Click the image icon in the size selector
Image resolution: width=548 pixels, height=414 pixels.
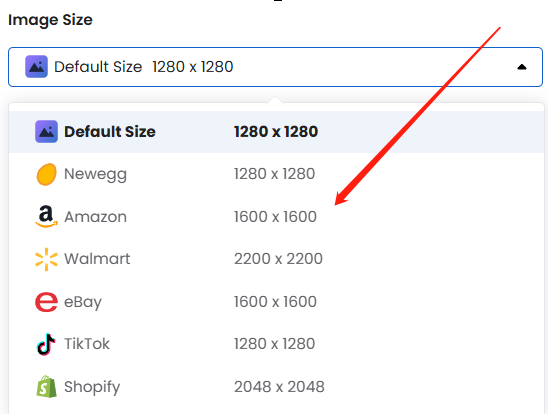[x=36, y=66]
